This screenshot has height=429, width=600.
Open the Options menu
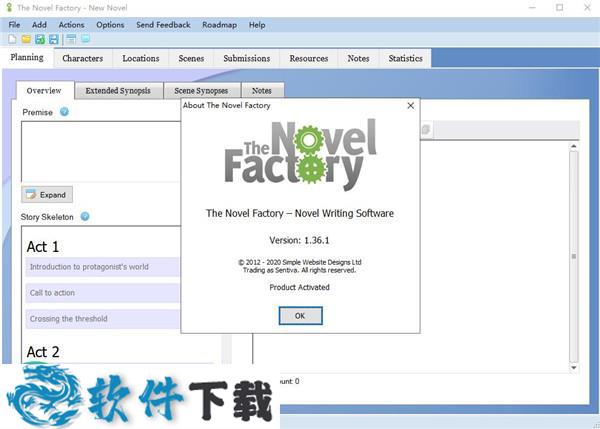tap(110, 25)
